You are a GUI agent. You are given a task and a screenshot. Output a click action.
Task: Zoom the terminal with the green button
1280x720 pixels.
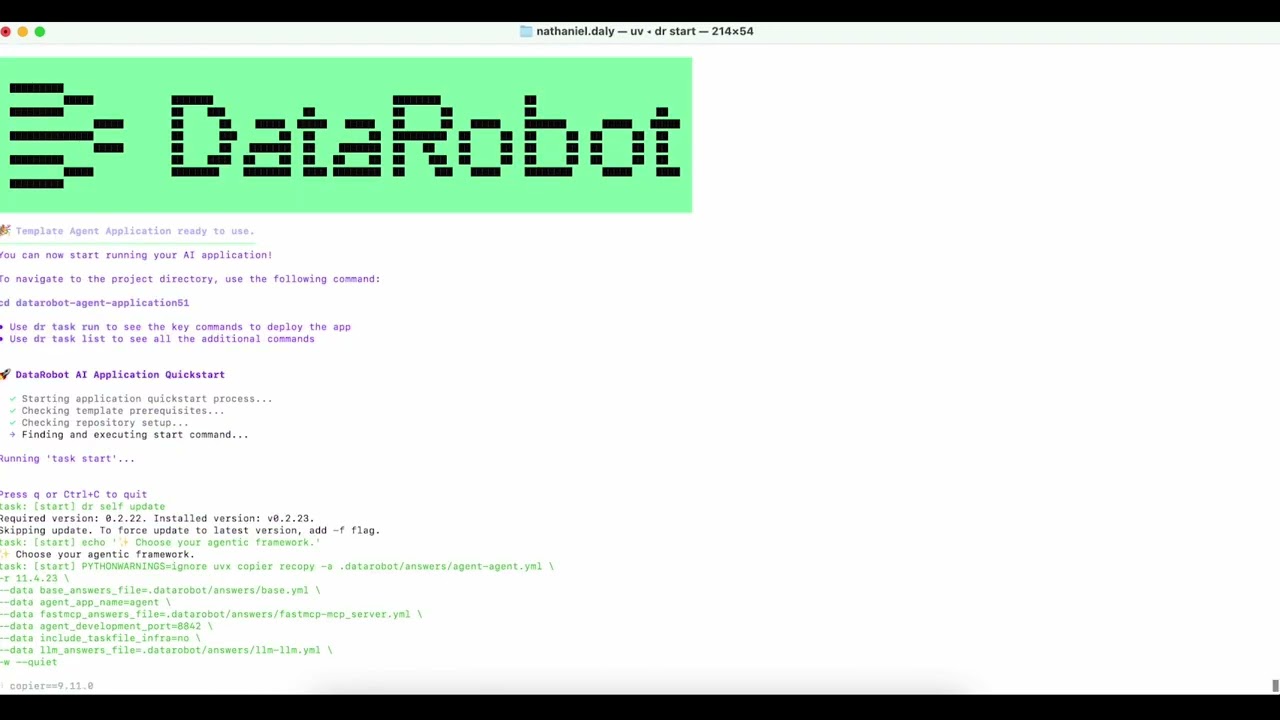click(39, 32)
